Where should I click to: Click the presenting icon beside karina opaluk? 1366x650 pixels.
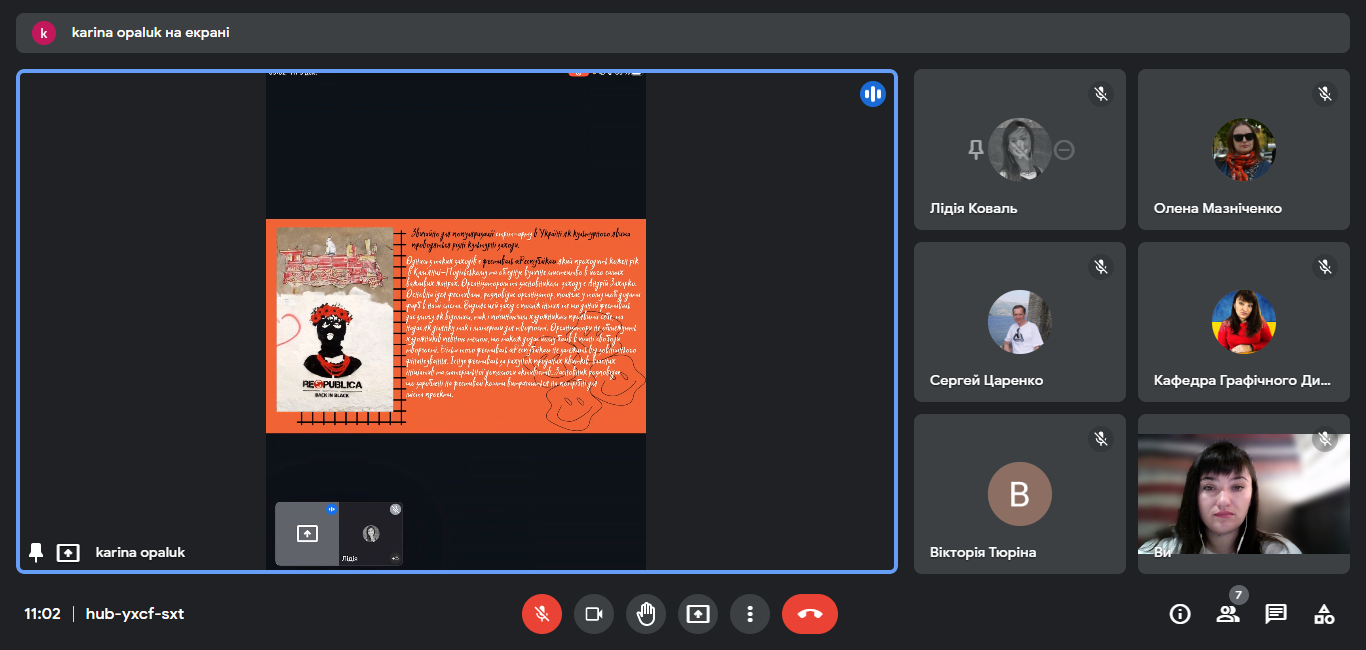point(68,552)
